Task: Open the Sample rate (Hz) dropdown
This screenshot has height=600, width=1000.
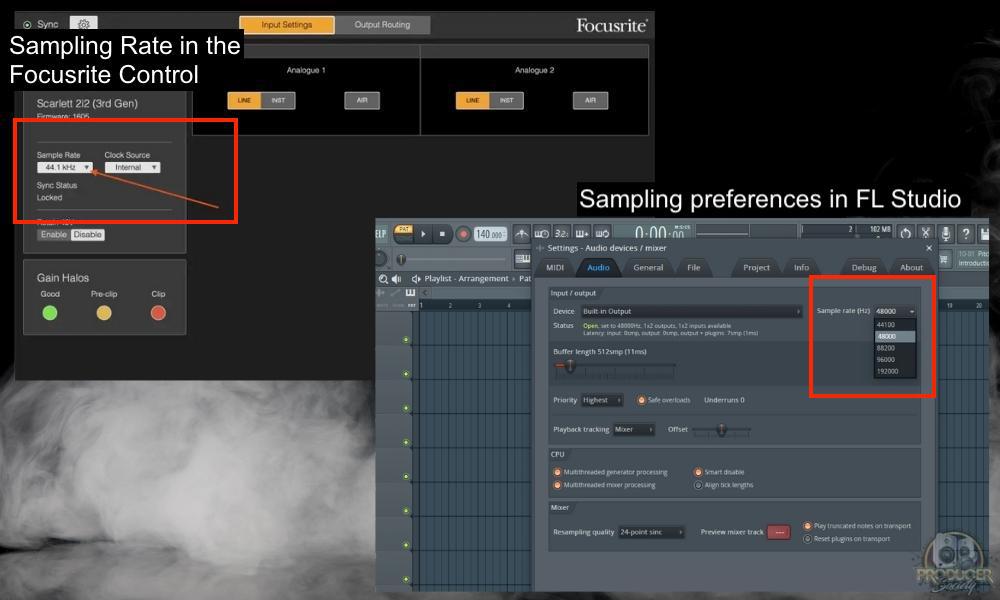Action: pyautogui.click(x=895, y=311)
